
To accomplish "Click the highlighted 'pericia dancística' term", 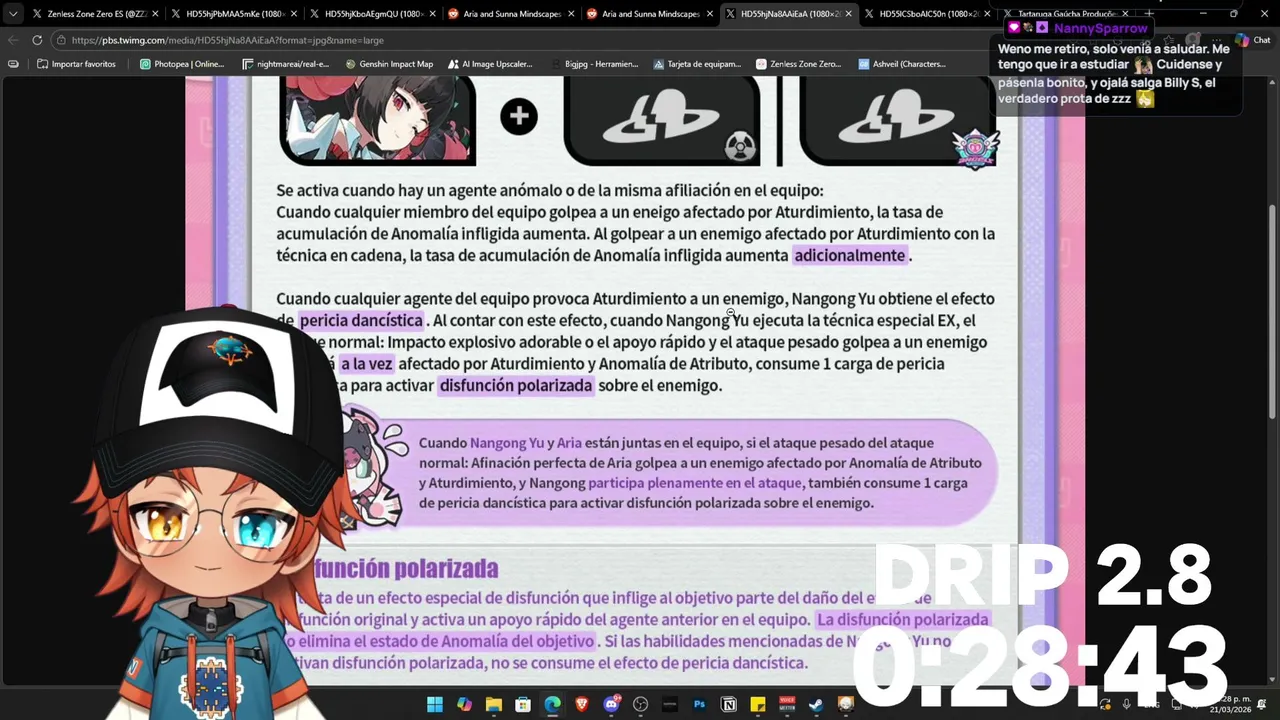I will [x=361, y=320].
